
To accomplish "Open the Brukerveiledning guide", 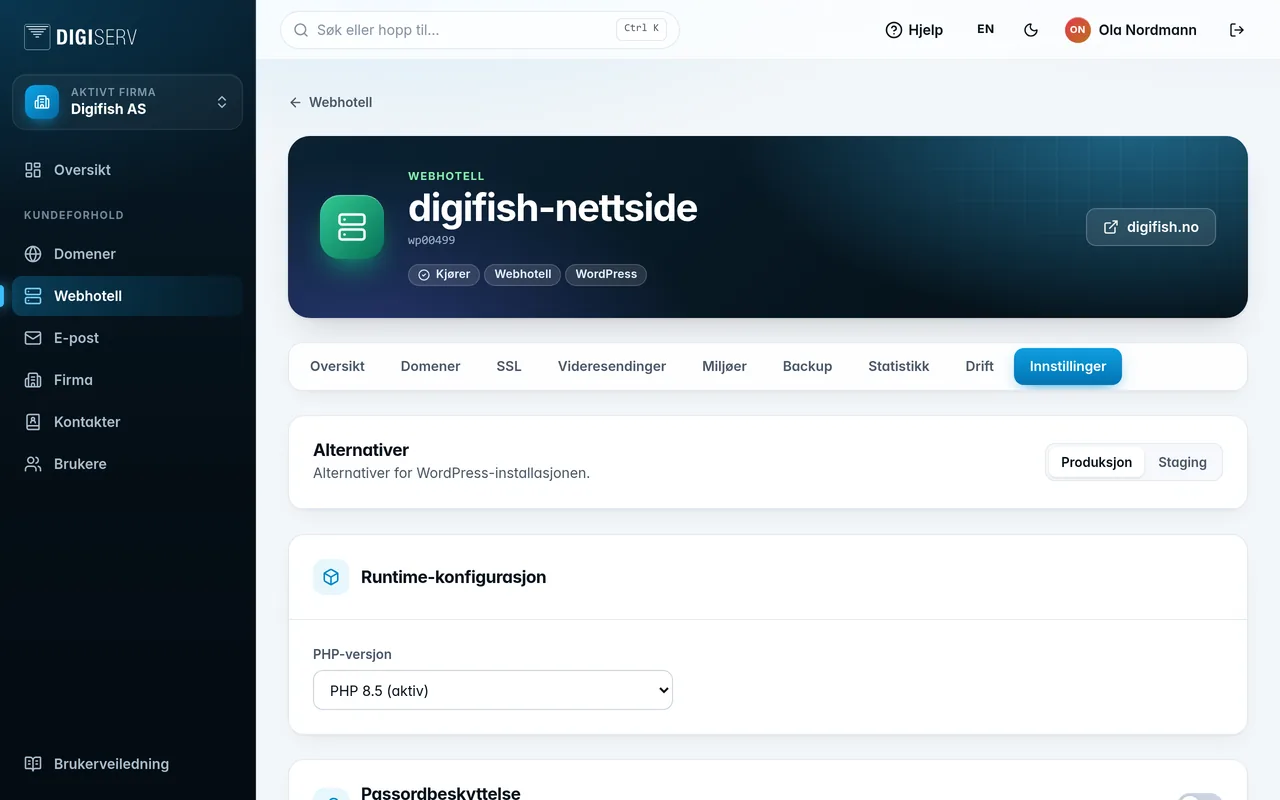I will pos(128,764).
